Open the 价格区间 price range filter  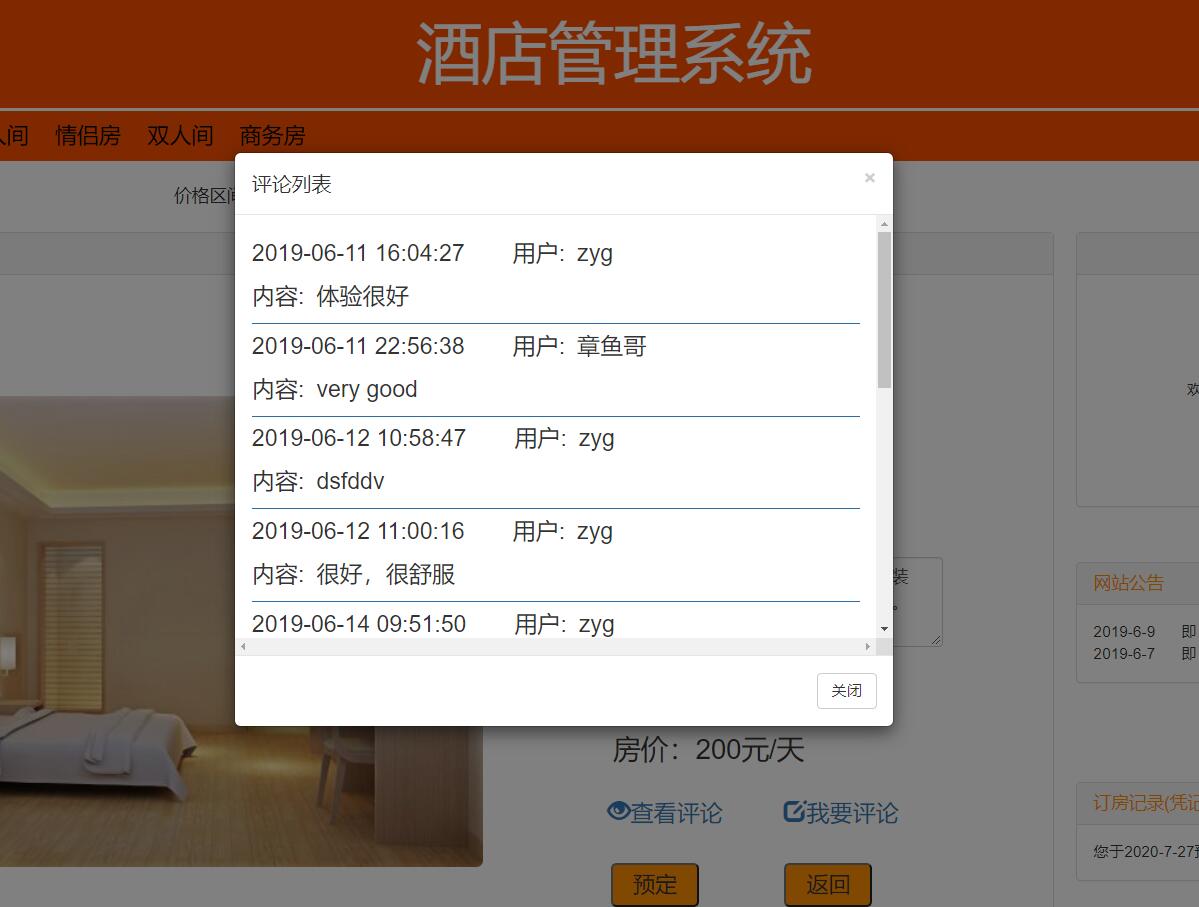(206, 197)
